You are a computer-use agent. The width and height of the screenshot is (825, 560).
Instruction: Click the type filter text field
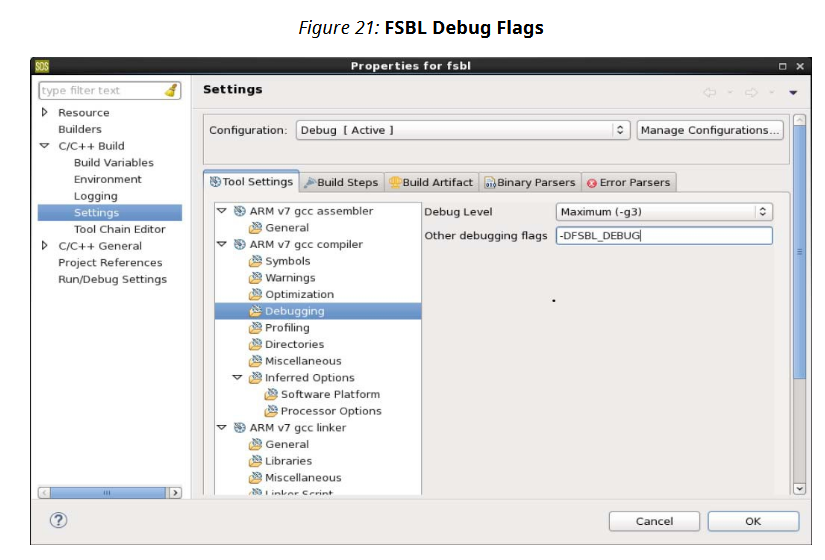click(x=109, y=91)
